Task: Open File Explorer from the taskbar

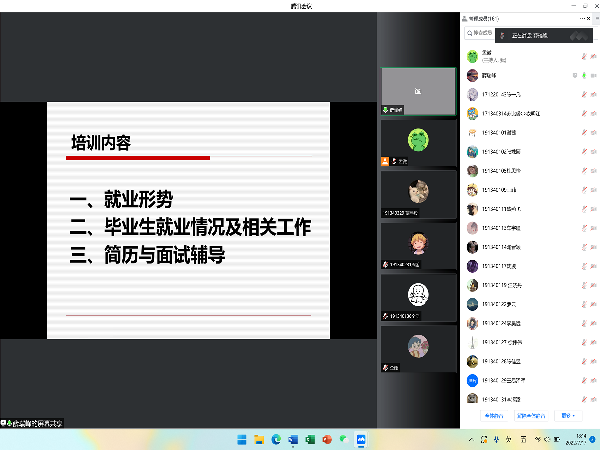Action: (258, 439)
